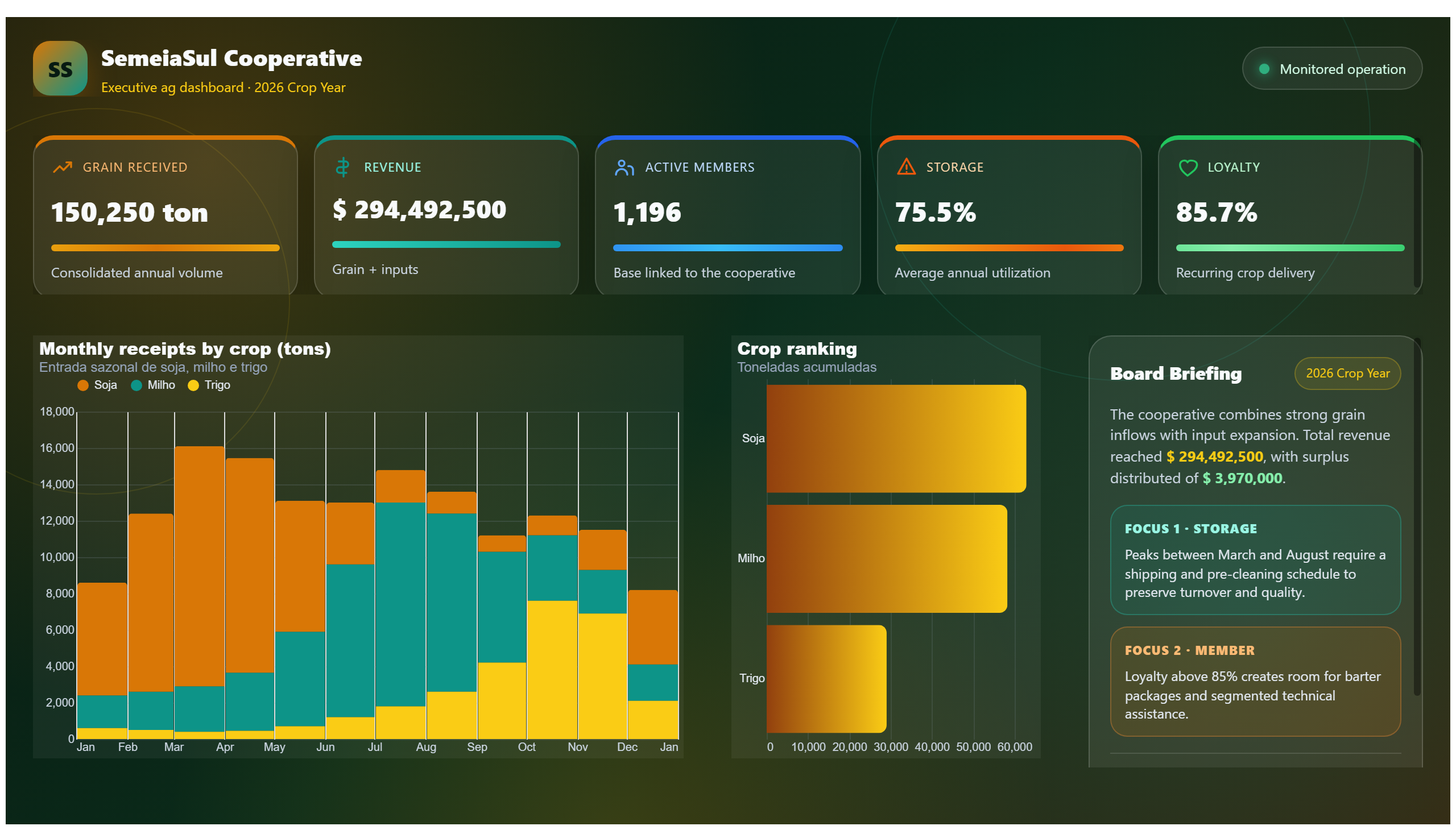Click the March stacked column in the chart
1456x830 pixels.
(199, 592)
